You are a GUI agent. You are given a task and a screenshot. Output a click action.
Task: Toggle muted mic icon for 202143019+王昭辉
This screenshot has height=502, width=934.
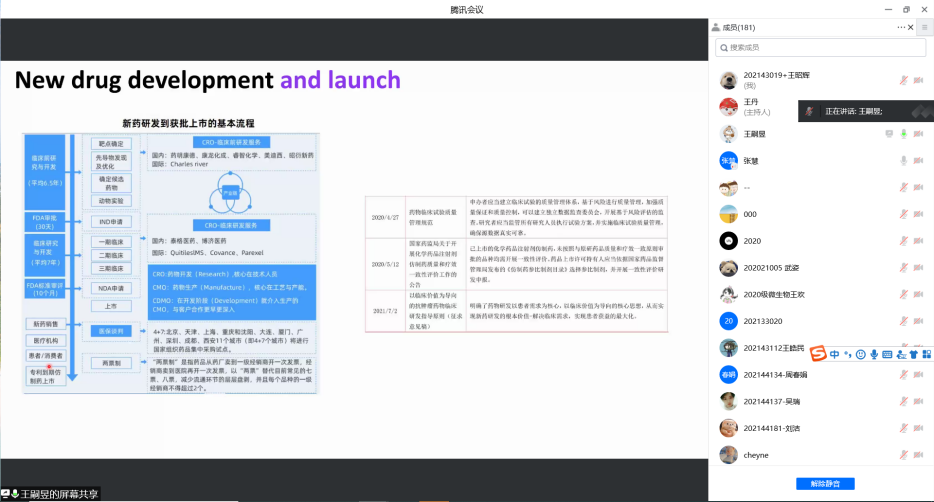coord(903,80)
